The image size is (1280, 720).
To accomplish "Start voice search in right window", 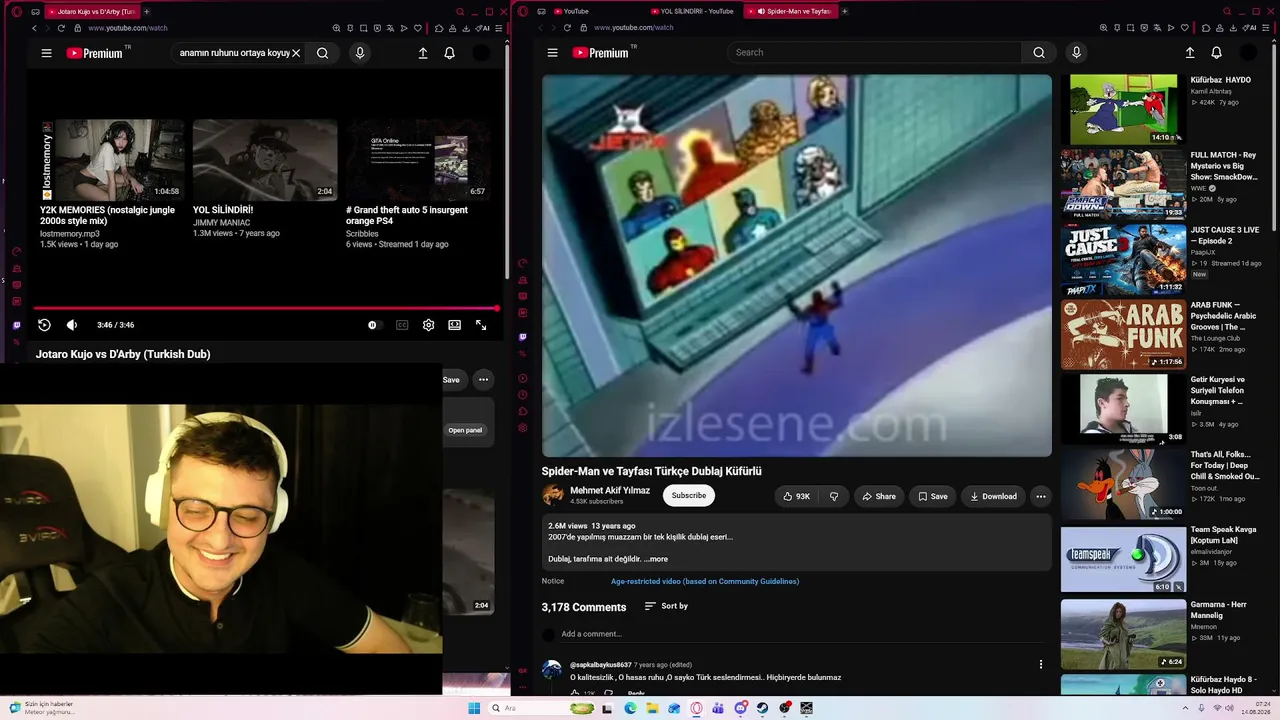I will coord(1076,52).
